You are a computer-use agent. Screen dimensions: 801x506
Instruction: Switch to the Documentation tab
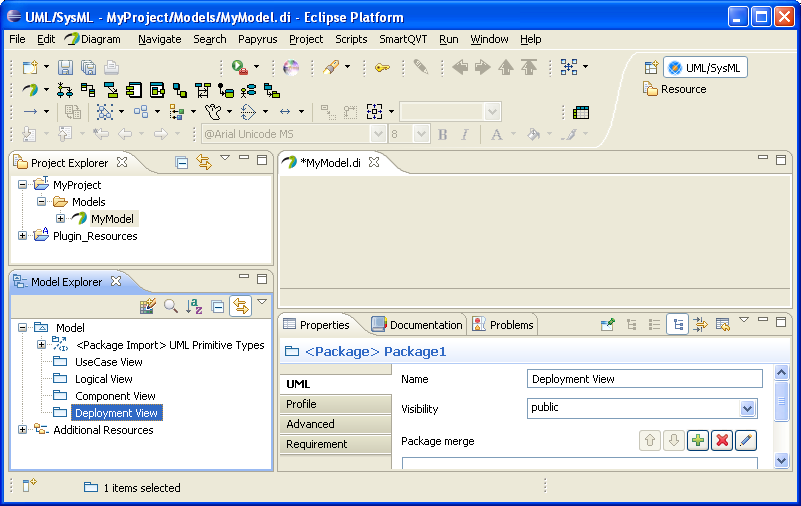coord(417,324)
